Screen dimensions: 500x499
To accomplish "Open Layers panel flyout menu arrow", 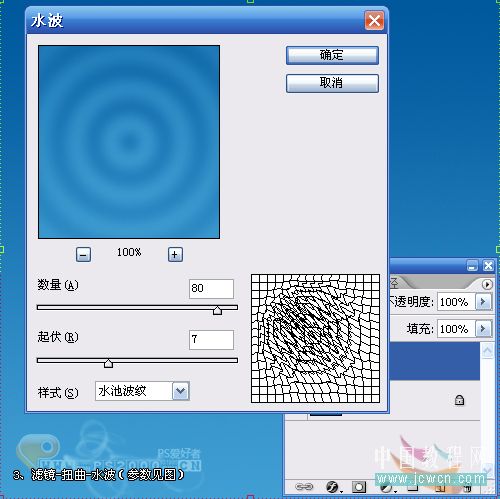I will pos(487,284).
